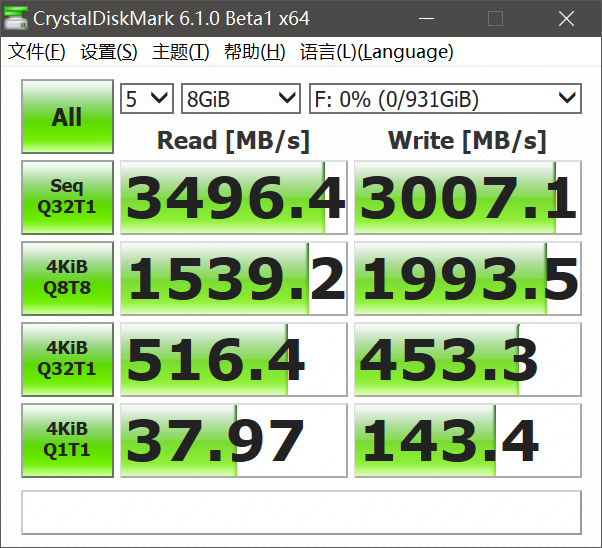This screenshot has width=602, height=548.
Task: Expand the 8GiB test size dropdown
Action: click(241, 99)
